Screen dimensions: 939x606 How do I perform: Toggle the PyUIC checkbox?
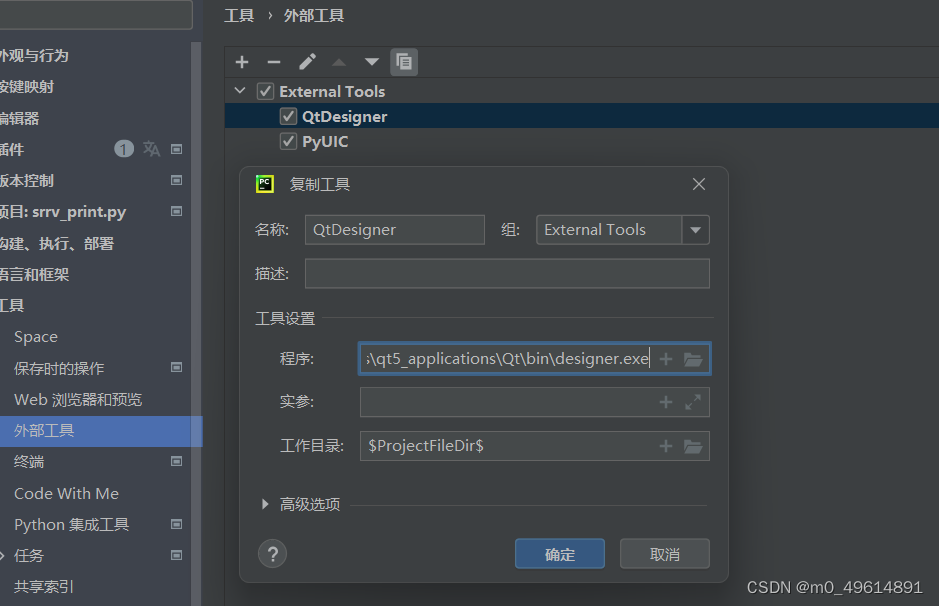click(x=288, y=141)
